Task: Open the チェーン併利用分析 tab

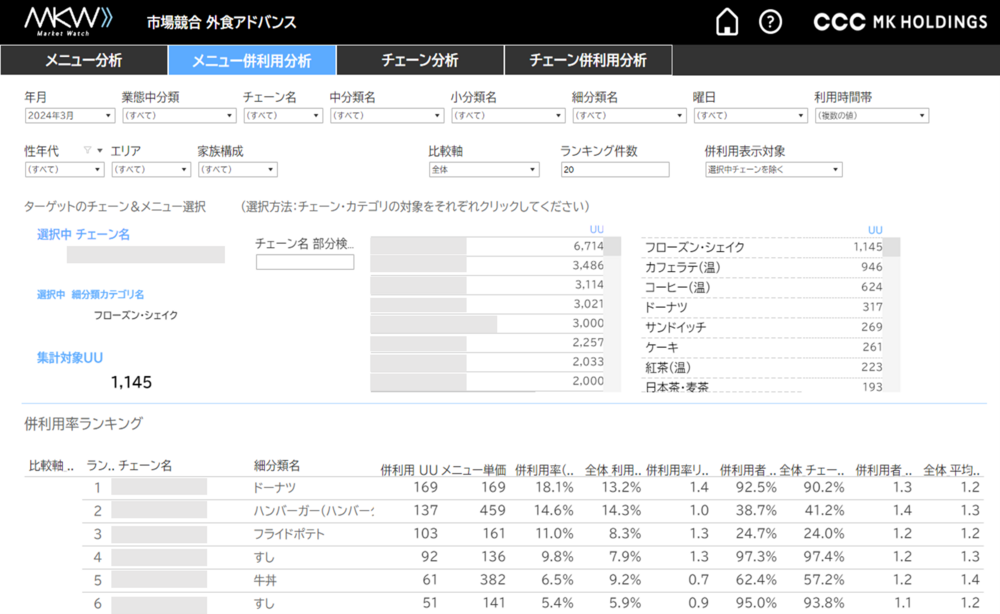Action: (x=587, y=61)
